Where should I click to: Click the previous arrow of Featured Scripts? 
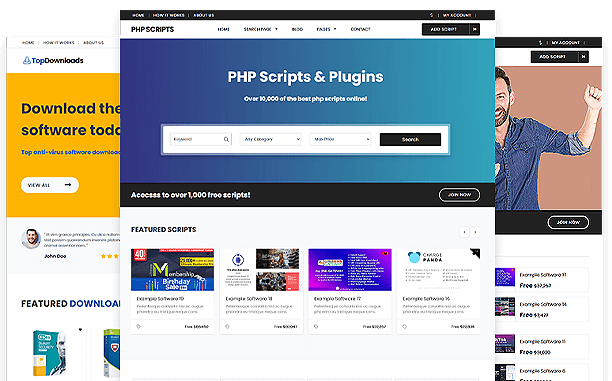464,232
